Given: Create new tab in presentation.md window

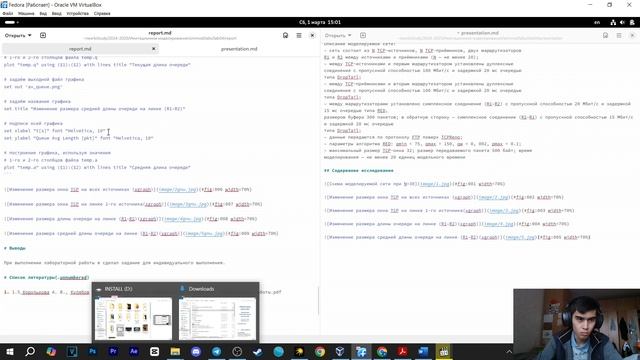Looking at the screenshot, I should [363, 36].
